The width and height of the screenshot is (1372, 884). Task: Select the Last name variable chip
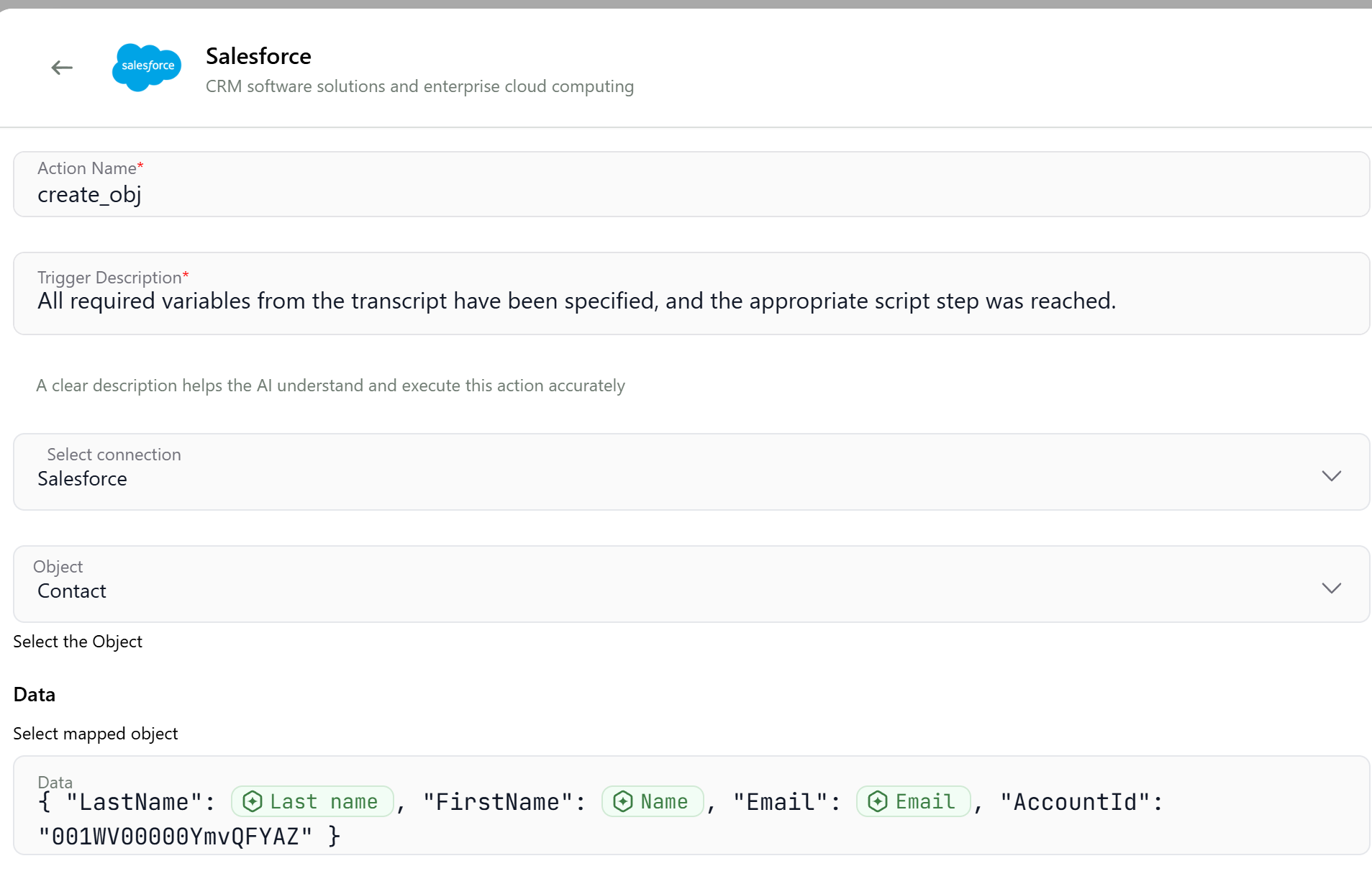pos(312,801)
